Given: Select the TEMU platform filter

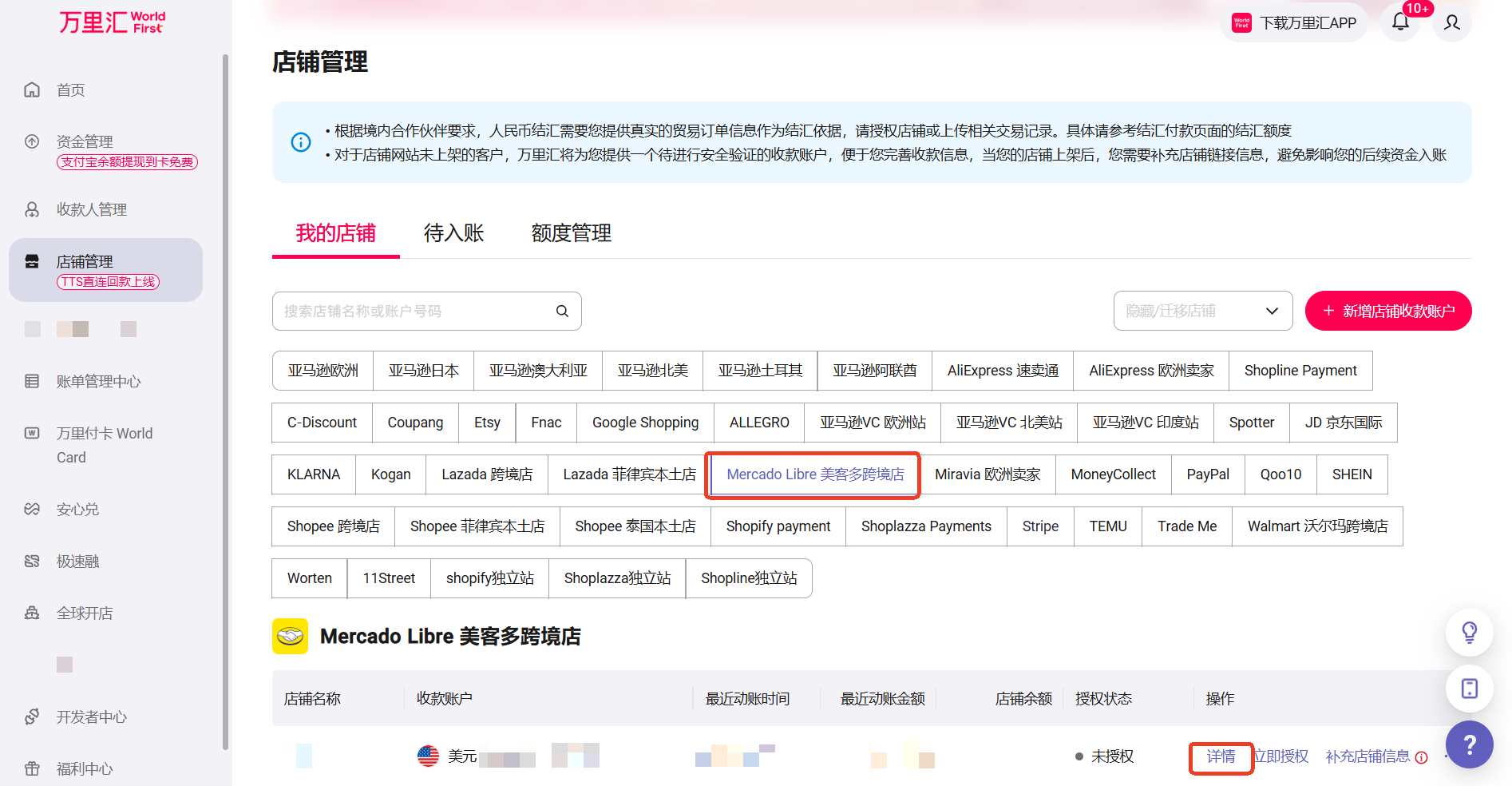Looking at the screenshot, I should click(x=1107, y=526).
